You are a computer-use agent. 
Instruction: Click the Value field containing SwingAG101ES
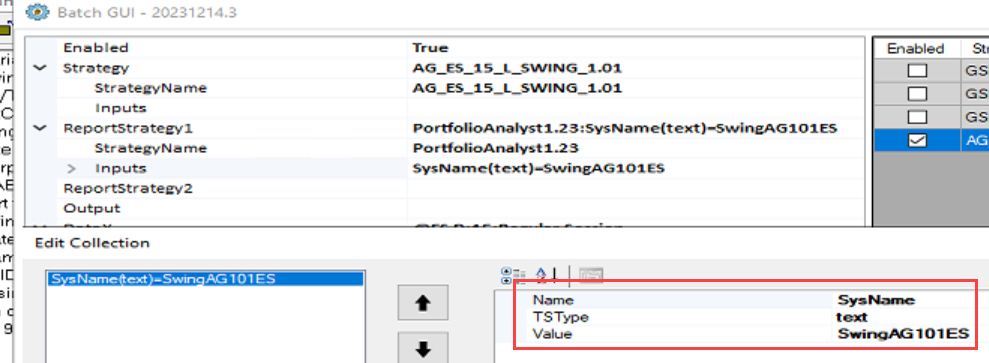coord(904,334)
